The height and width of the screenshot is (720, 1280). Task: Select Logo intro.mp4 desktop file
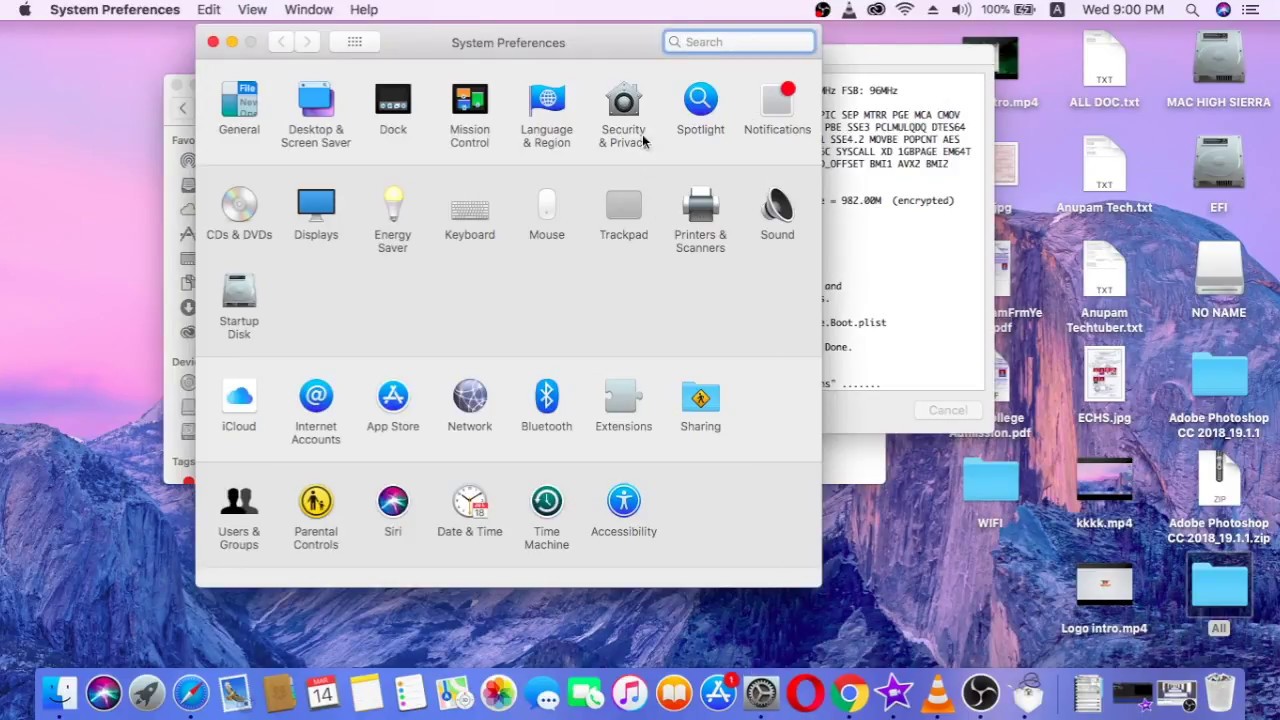[1104, 598]
